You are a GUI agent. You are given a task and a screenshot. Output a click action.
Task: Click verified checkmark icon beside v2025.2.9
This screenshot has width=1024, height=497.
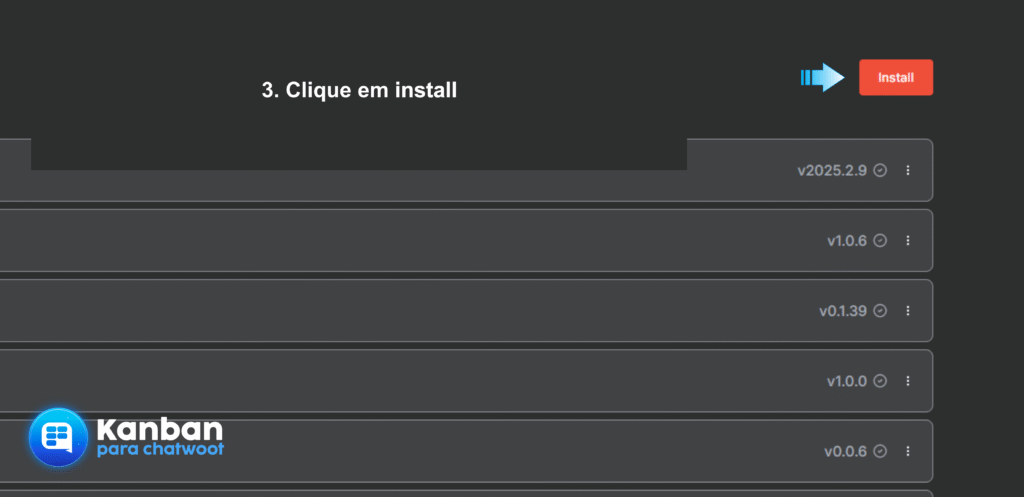[880, 171]
